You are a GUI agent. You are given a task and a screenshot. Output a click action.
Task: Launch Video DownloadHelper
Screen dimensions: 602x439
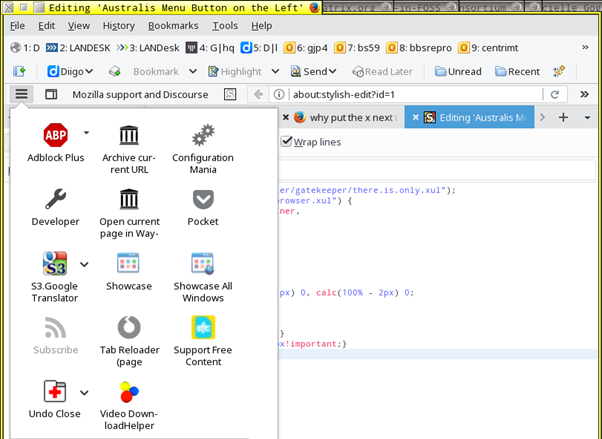(x=129, y=392)
